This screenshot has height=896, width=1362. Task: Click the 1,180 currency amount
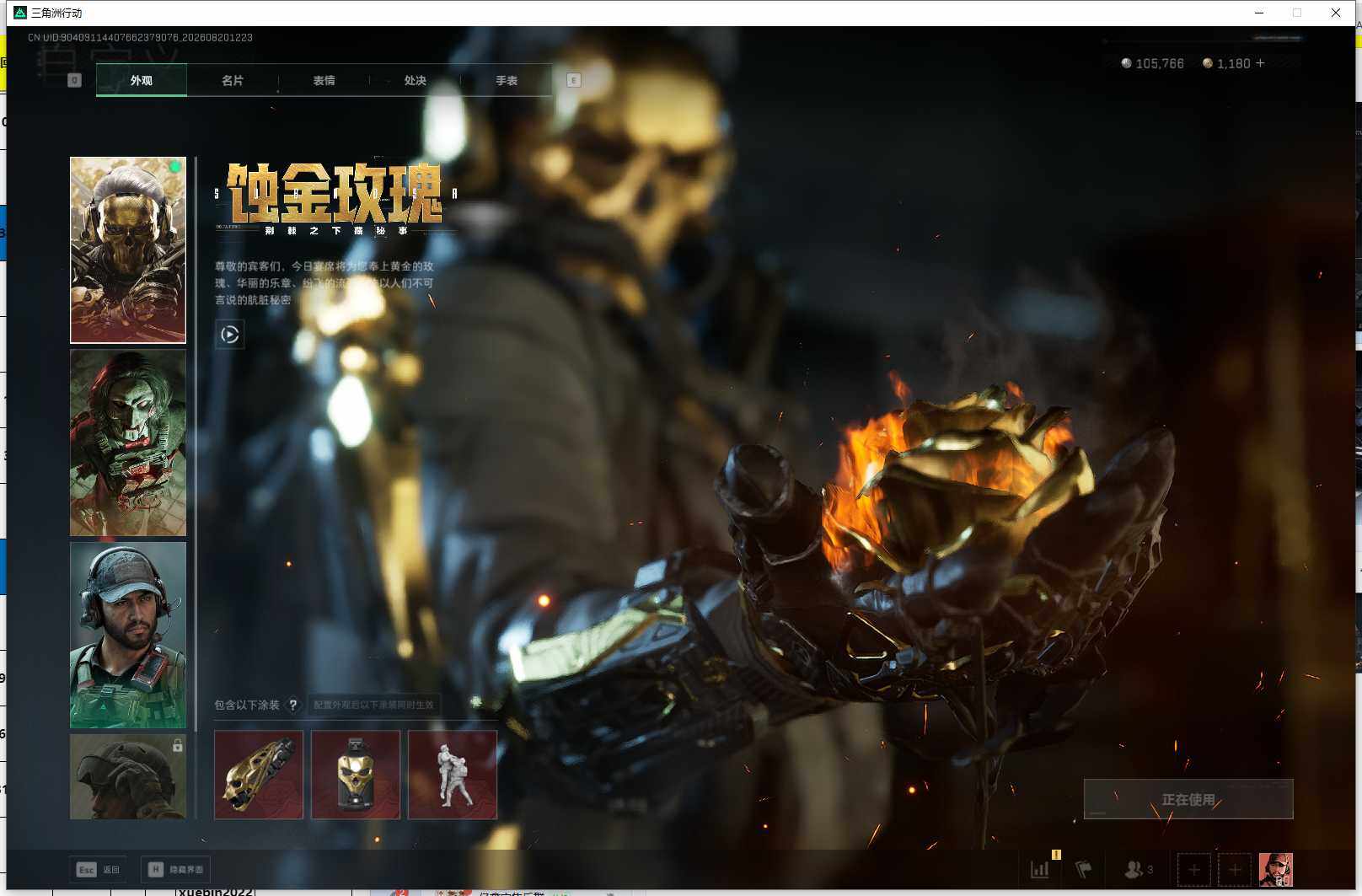point(1234,63)
